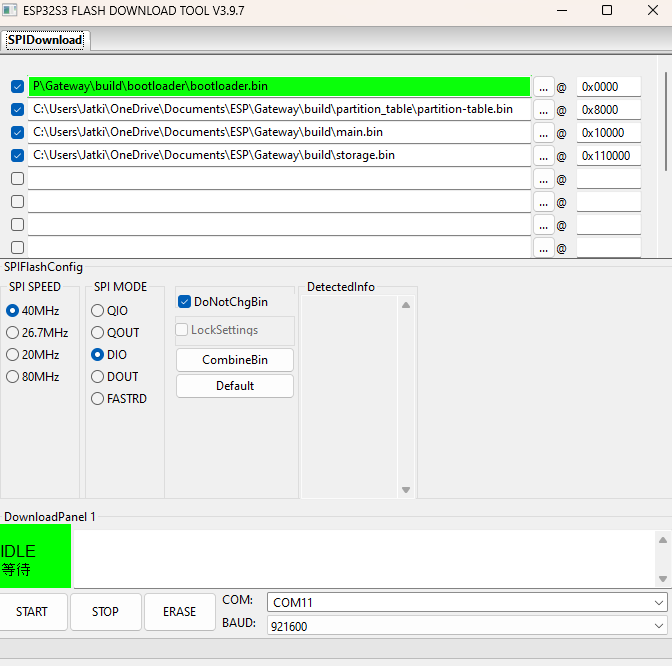The width and height of the screenshot is (672, 666).
Task: Open browse button on sixth empty row
Action: [x=543, y=202]
